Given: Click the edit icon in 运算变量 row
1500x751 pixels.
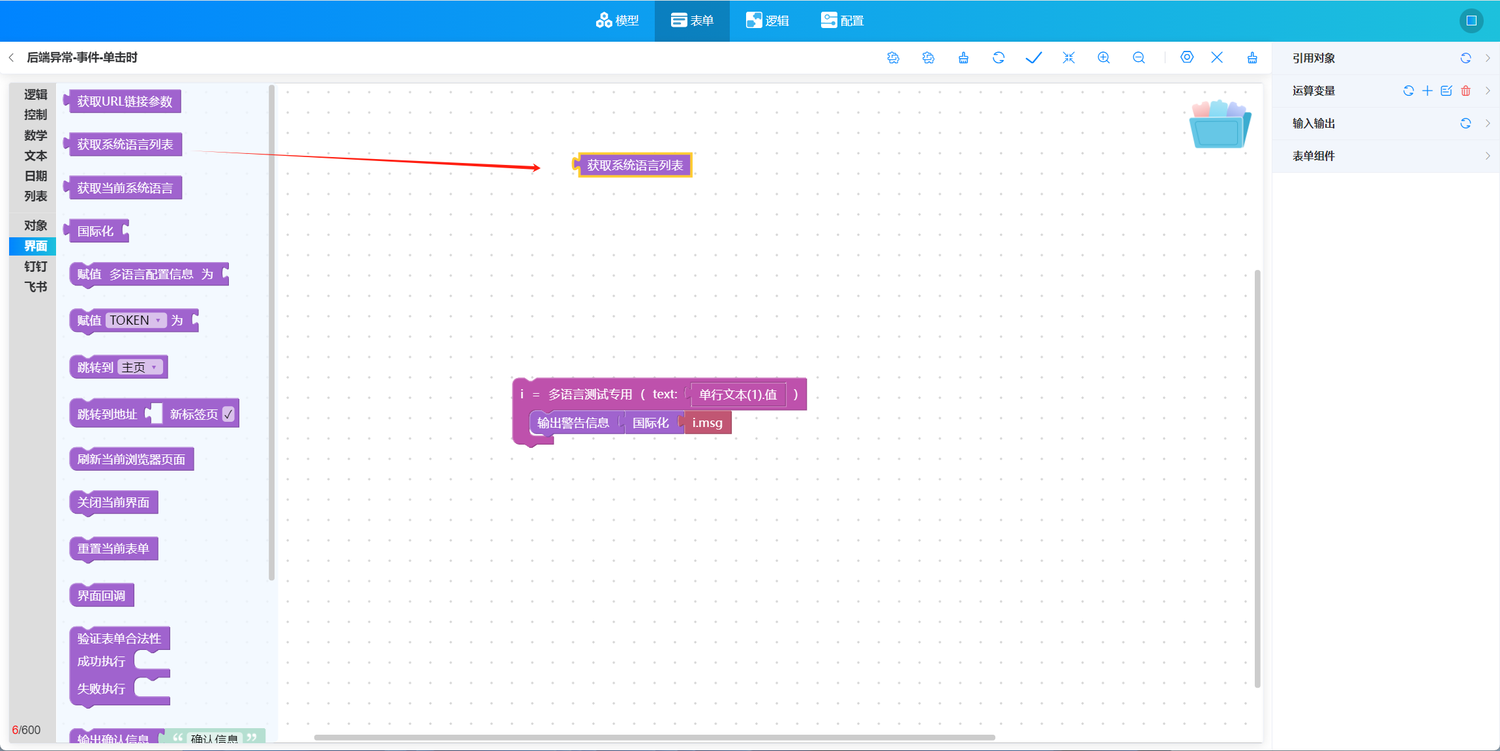Looking at the screenshot, I should pos(1446,91).
